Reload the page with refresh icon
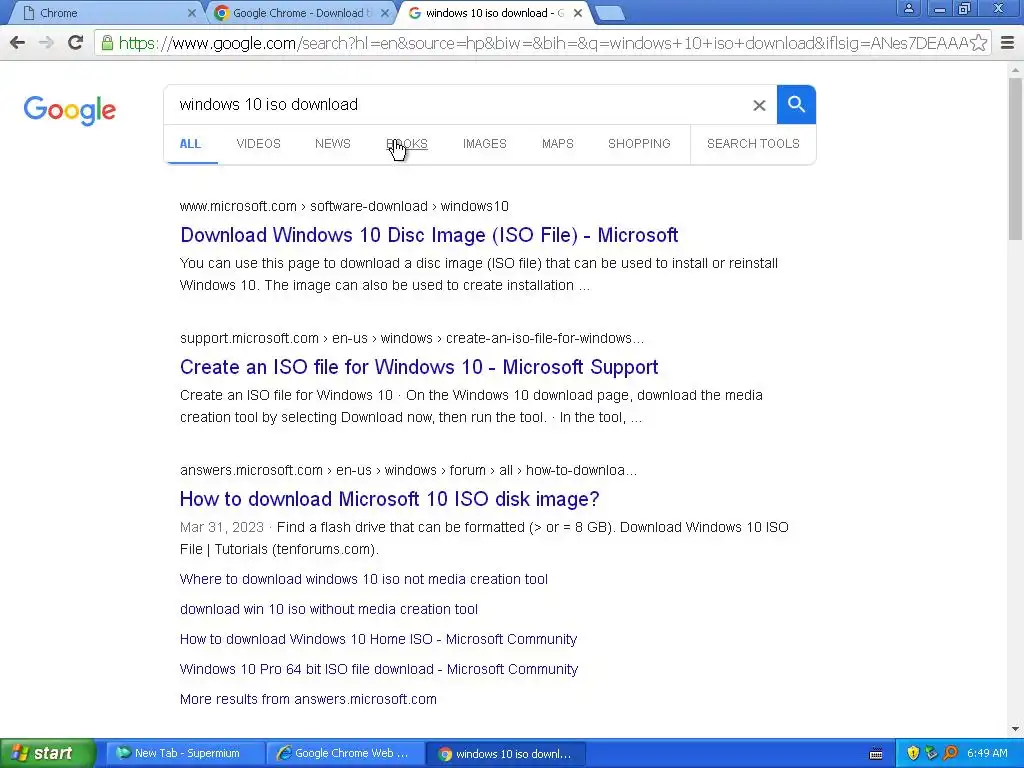The height and width of the screenshot is (768, 1024). pyautogui.click(x=76, y=42)
